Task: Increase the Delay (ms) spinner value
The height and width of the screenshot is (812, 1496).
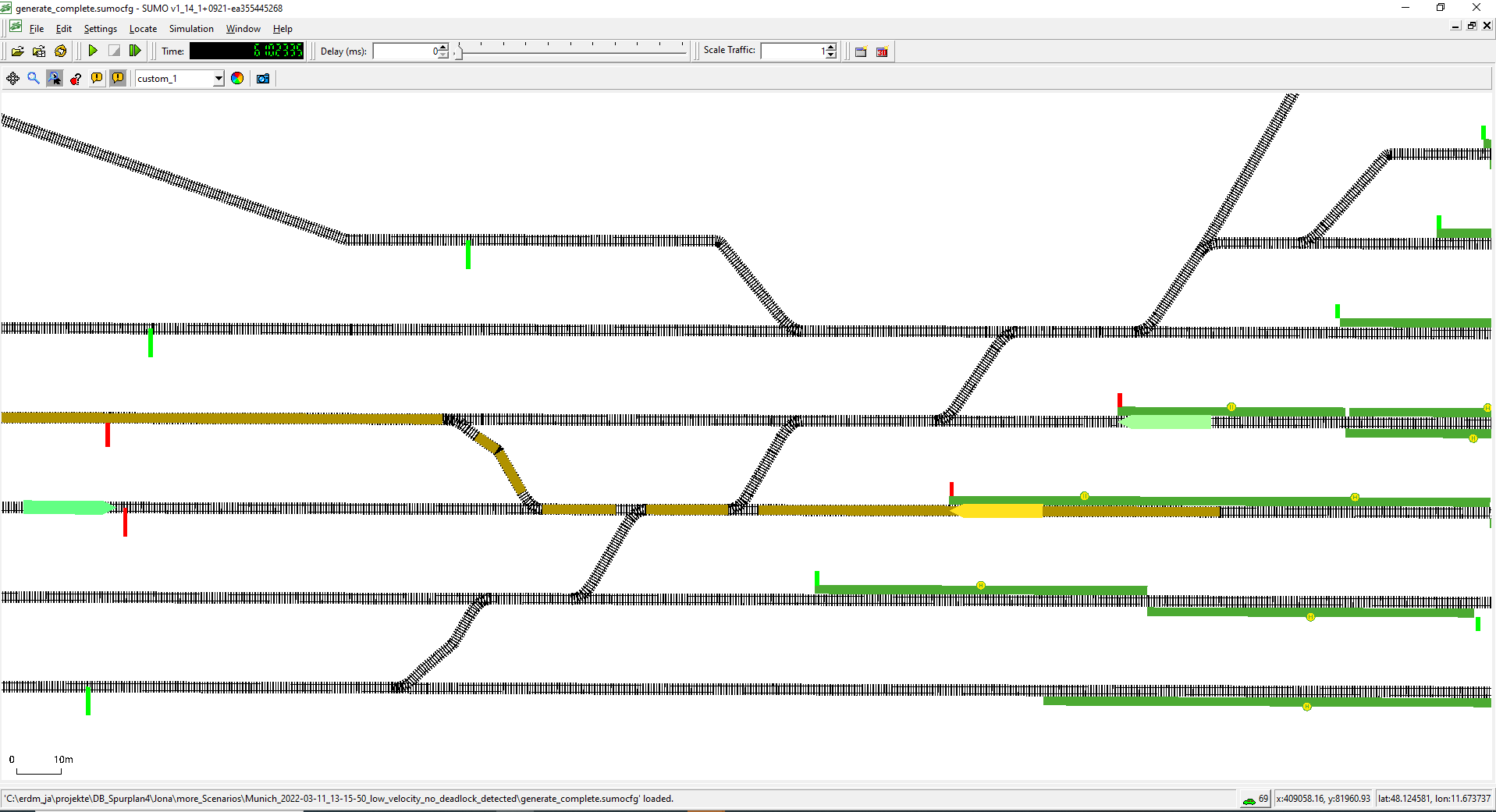Action: point(443,48)
